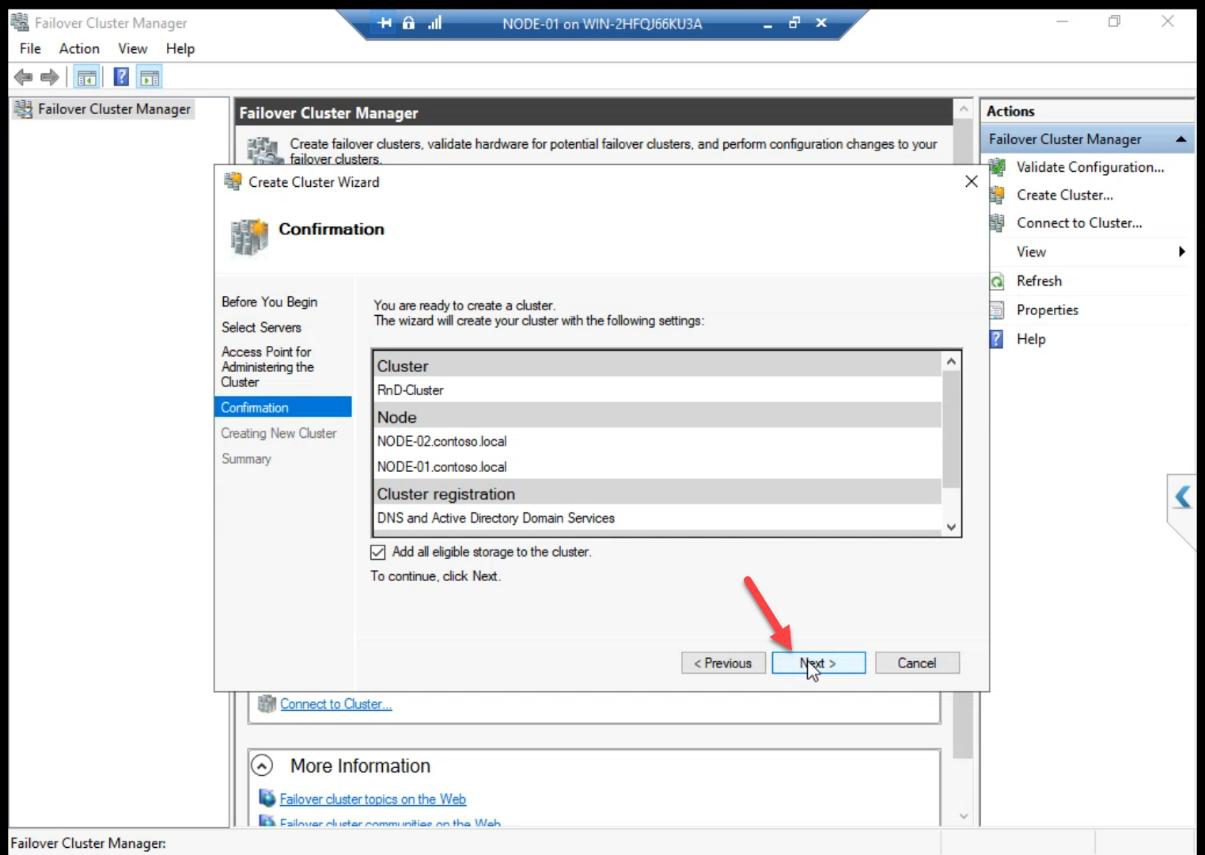Open the Connect to Cluster action
1205x855 pixels.
pos(1079,223)
